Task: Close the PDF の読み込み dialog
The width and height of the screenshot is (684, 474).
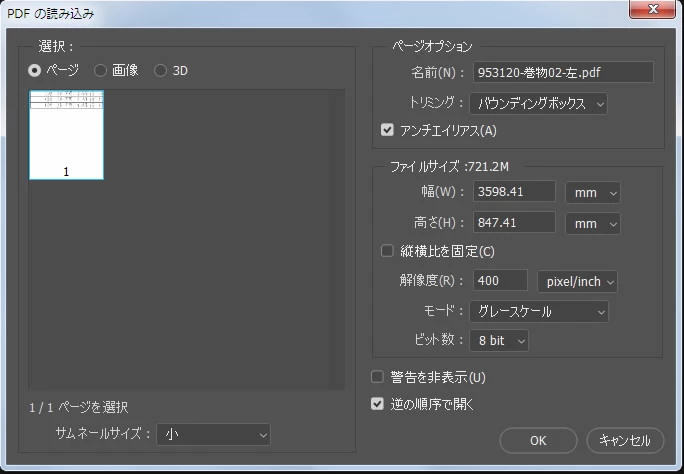Action: point(652,9)
